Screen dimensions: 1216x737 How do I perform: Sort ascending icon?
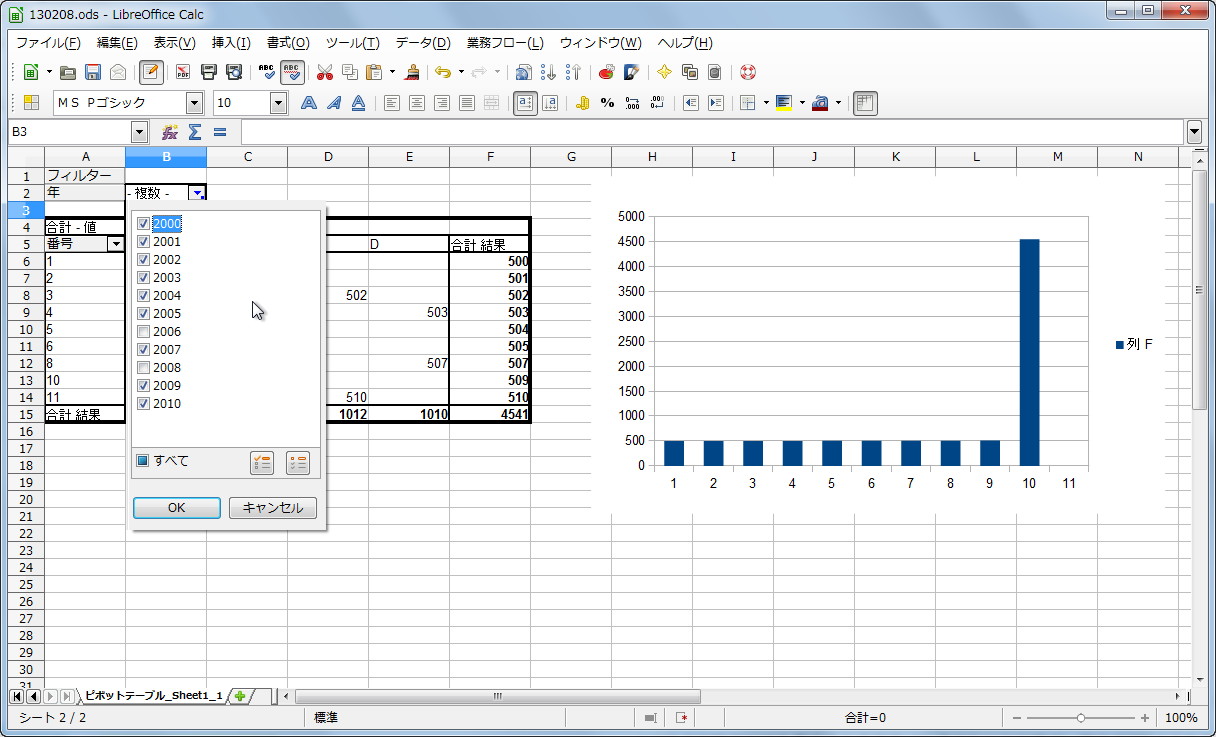(x=548, y=72)
